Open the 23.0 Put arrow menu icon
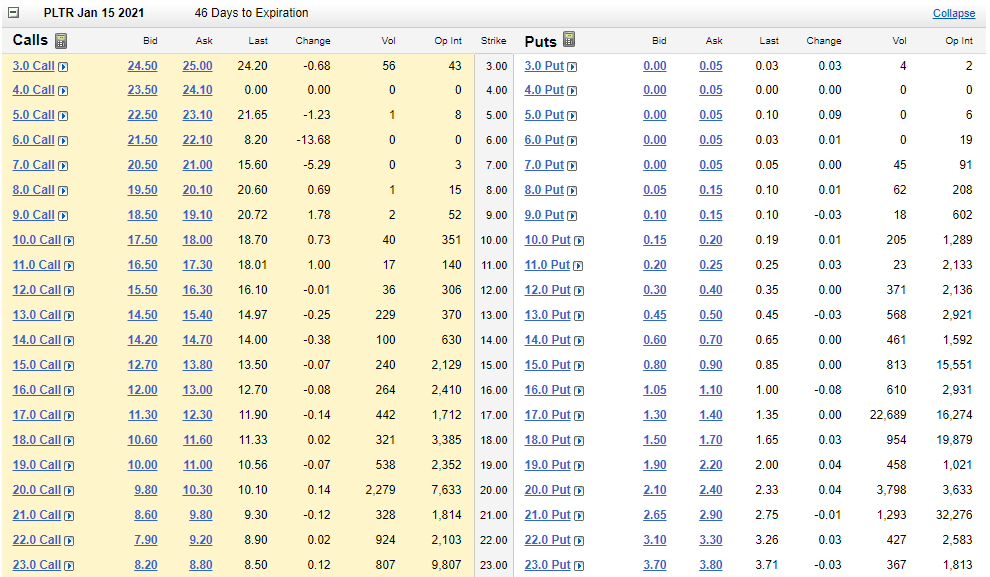 tap(579, 566)
